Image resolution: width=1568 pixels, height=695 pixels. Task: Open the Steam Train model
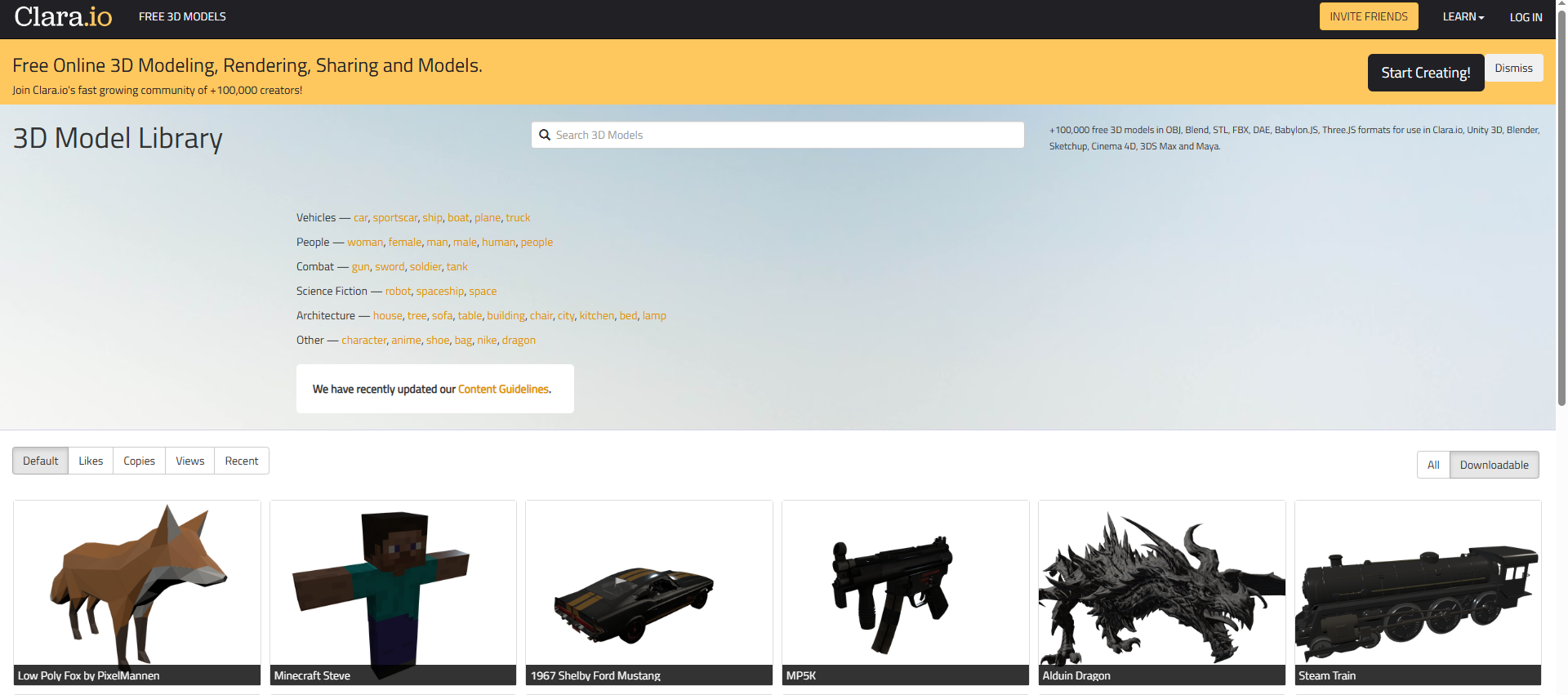click(1418, 584)
